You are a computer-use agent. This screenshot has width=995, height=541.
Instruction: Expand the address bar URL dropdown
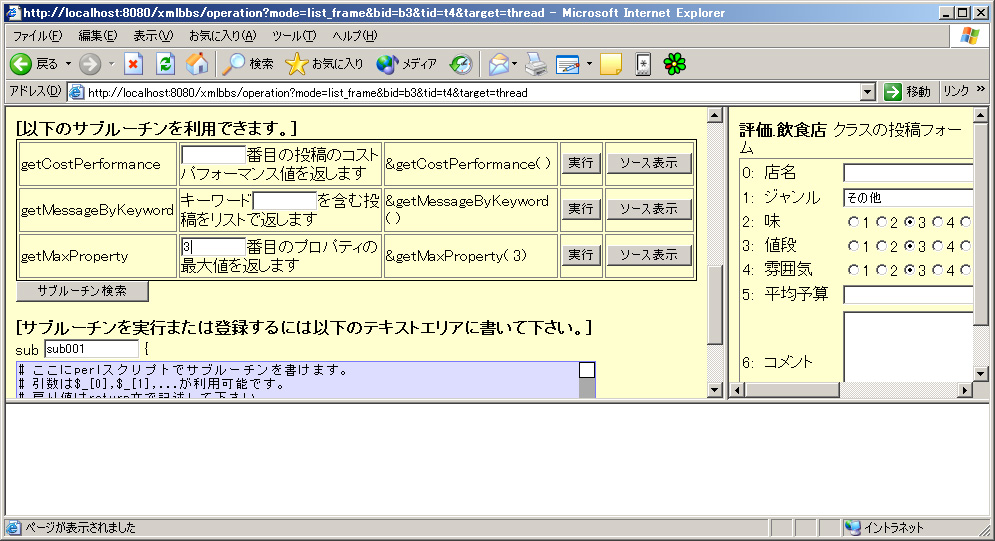pos(867,93)
